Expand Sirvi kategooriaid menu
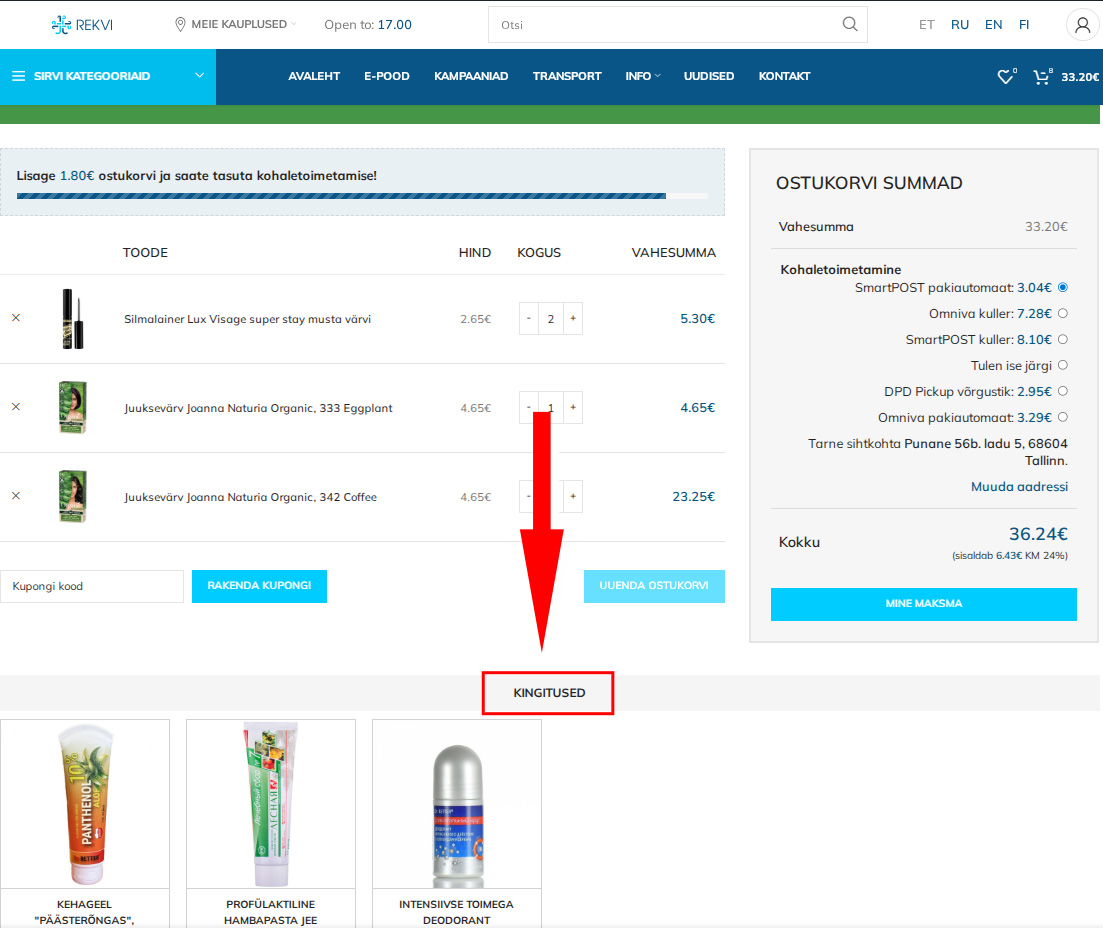 (x=108, y=76)
